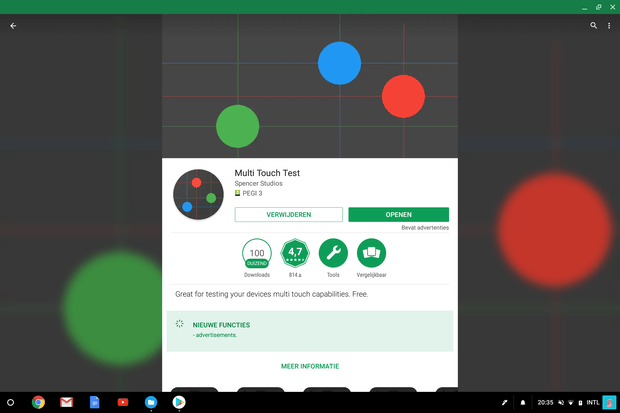Tap the Multi Touch Test app icon
This screenshot has width=620, height=413.
point(198,194)
